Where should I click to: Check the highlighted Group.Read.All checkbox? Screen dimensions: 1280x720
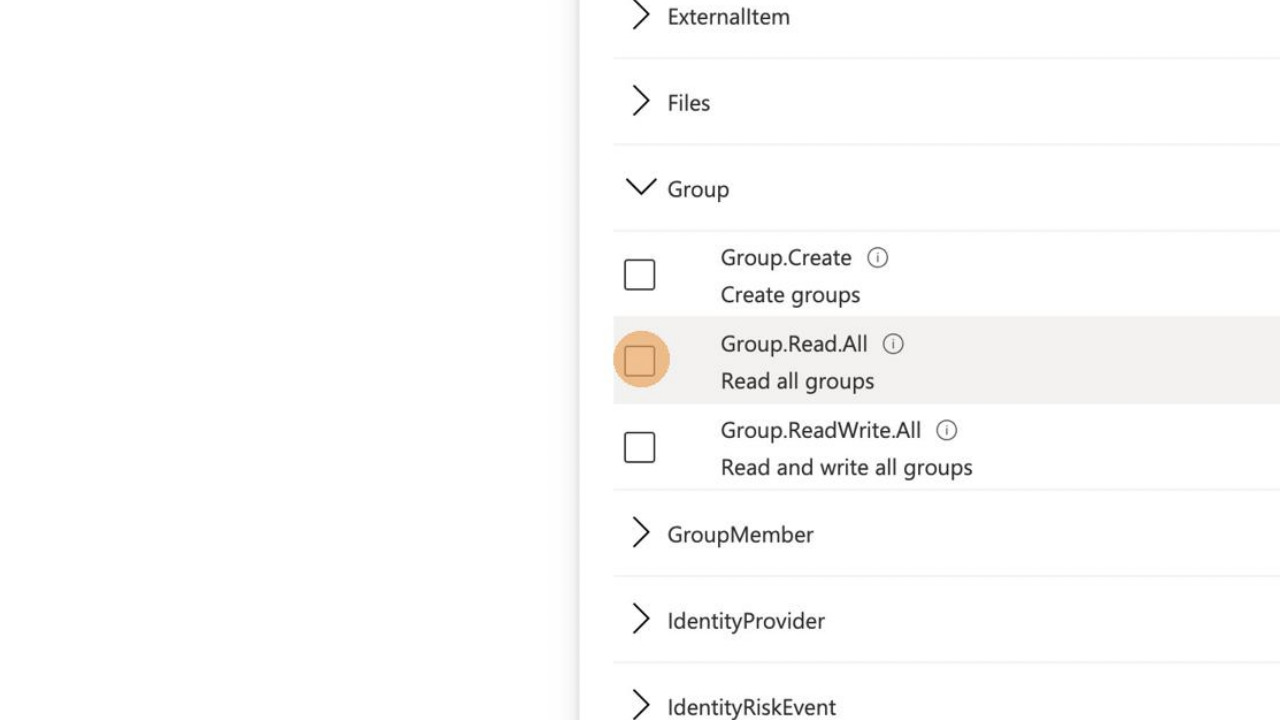[640, 360]
